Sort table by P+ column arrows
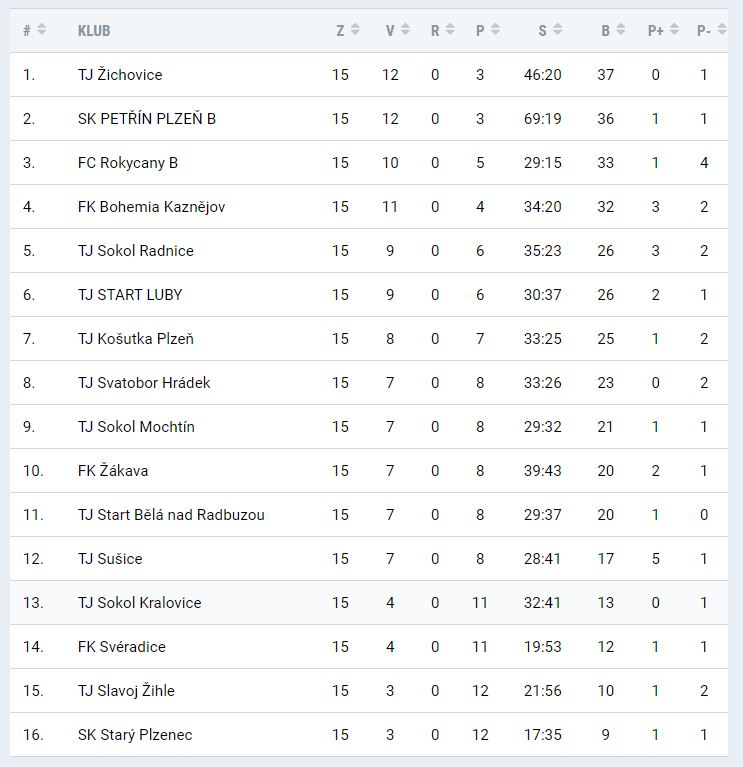This screenshot has height=767, width=743. pos(675,30)
